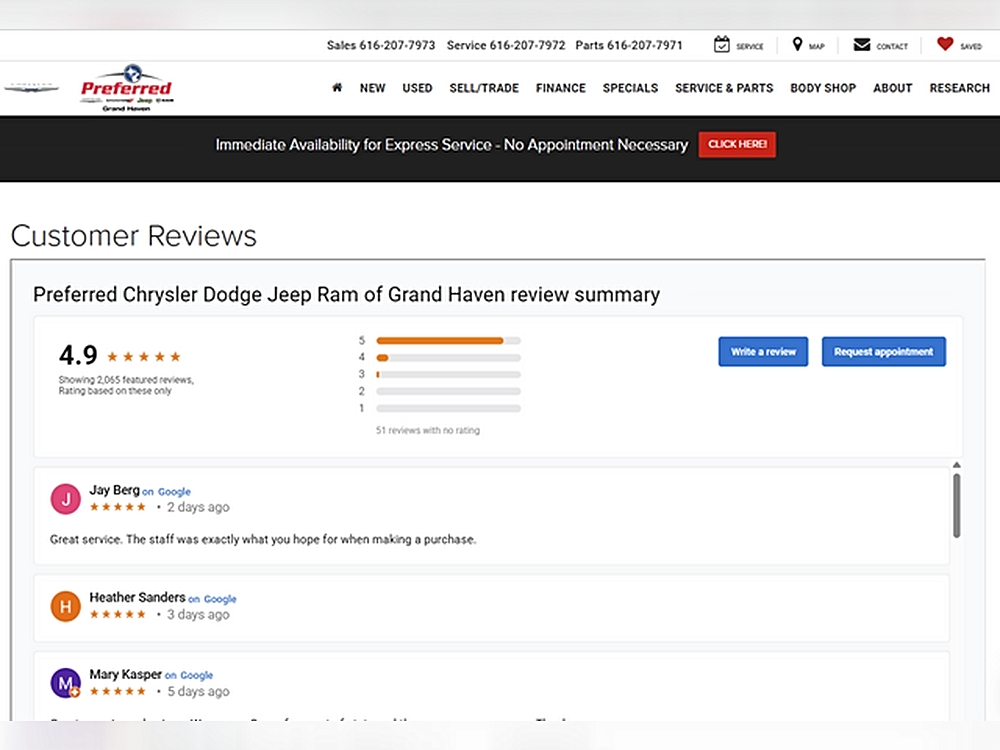Filter by the 1-star rating bar
The width and height of the screenshot is (1000, 750).
pyautogui.click(x=448, y=408)
